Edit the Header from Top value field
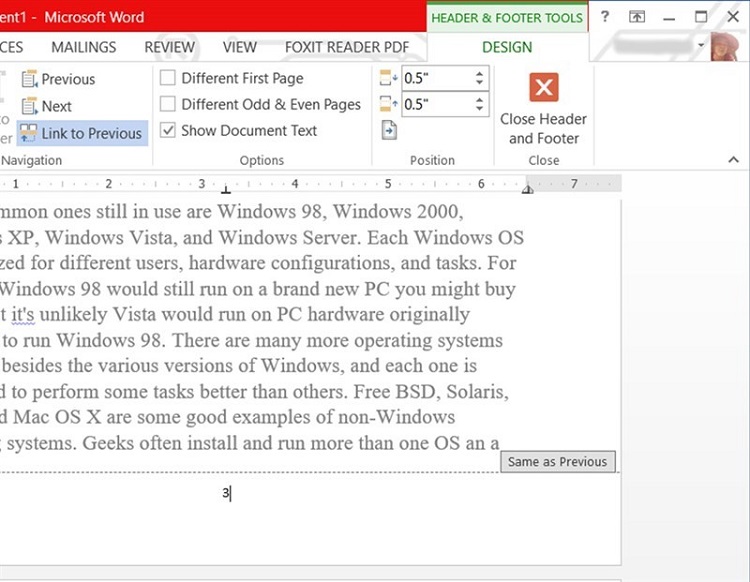Image resolution: width=750 pixels, height=582 pixels. (x=437, y=78)
